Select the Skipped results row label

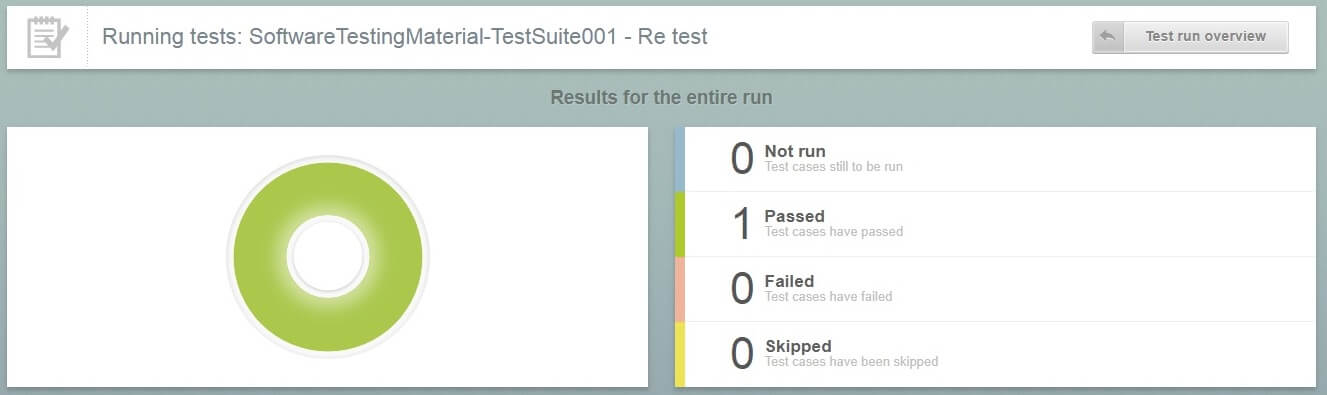(798, 346)
